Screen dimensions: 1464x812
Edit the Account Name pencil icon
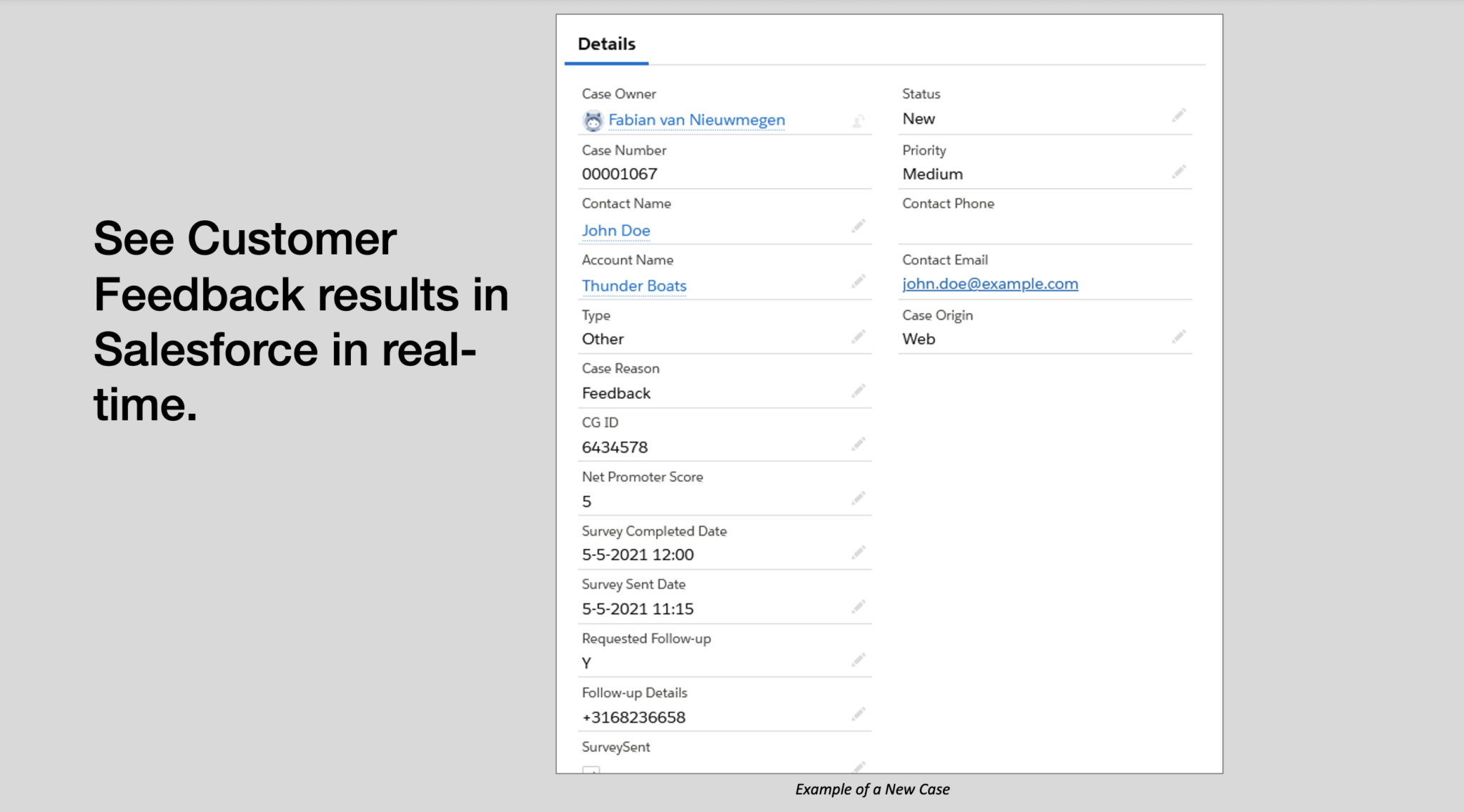pyautogui.click(x=859, y=281)
